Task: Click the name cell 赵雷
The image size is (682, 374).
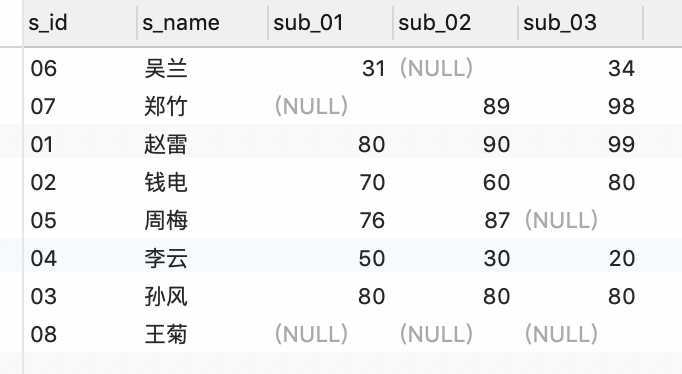Action: coord(166,144)
